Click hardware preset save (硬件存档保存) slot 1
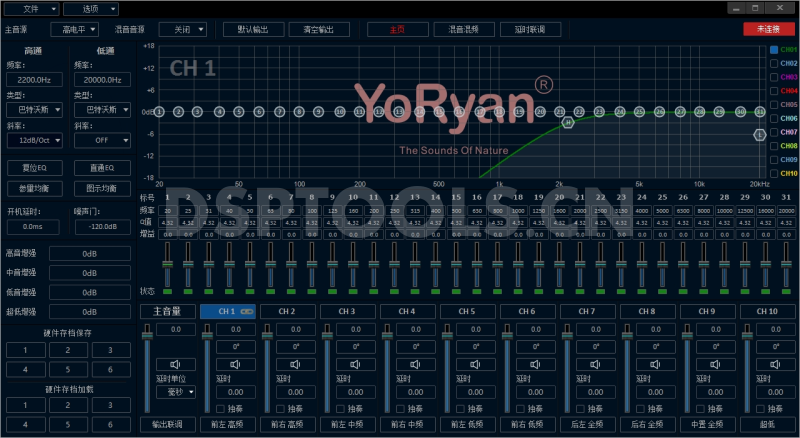Image resolution: width=800 pixels, height=438 pixels. point(26,350)
